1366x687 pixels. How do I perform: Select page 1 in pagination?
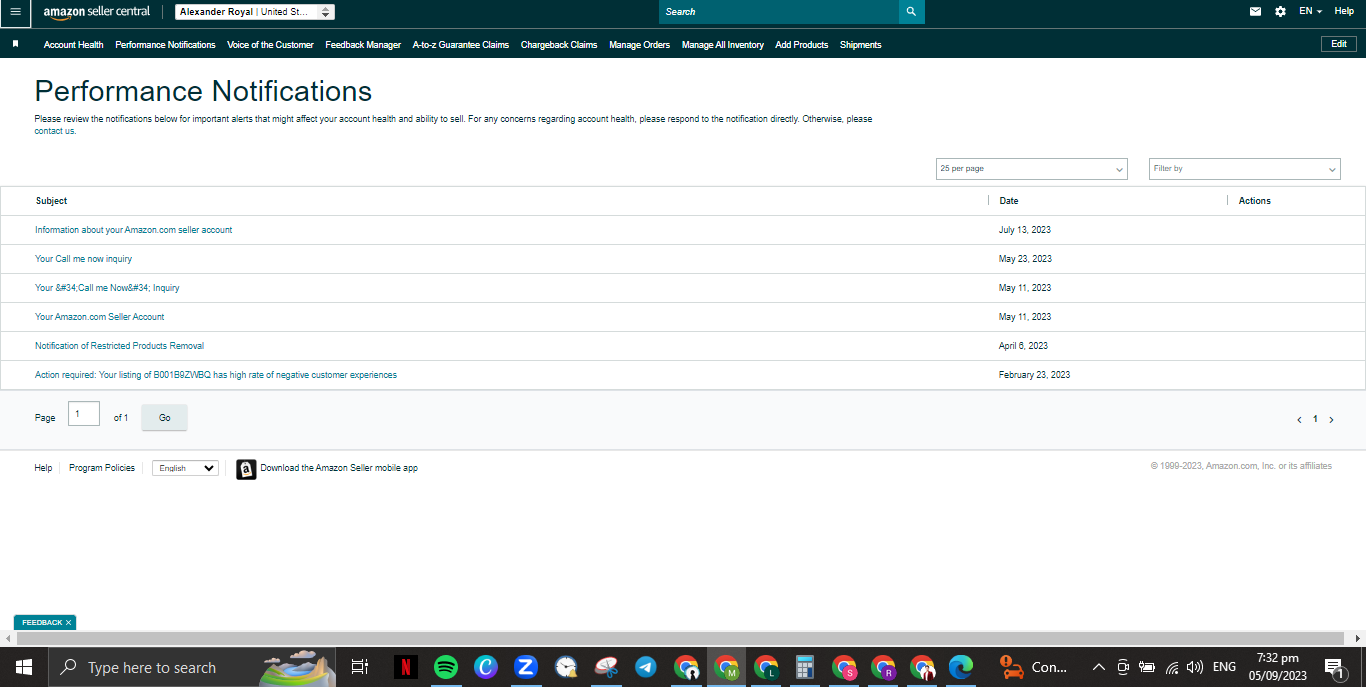pos(1315,419)
